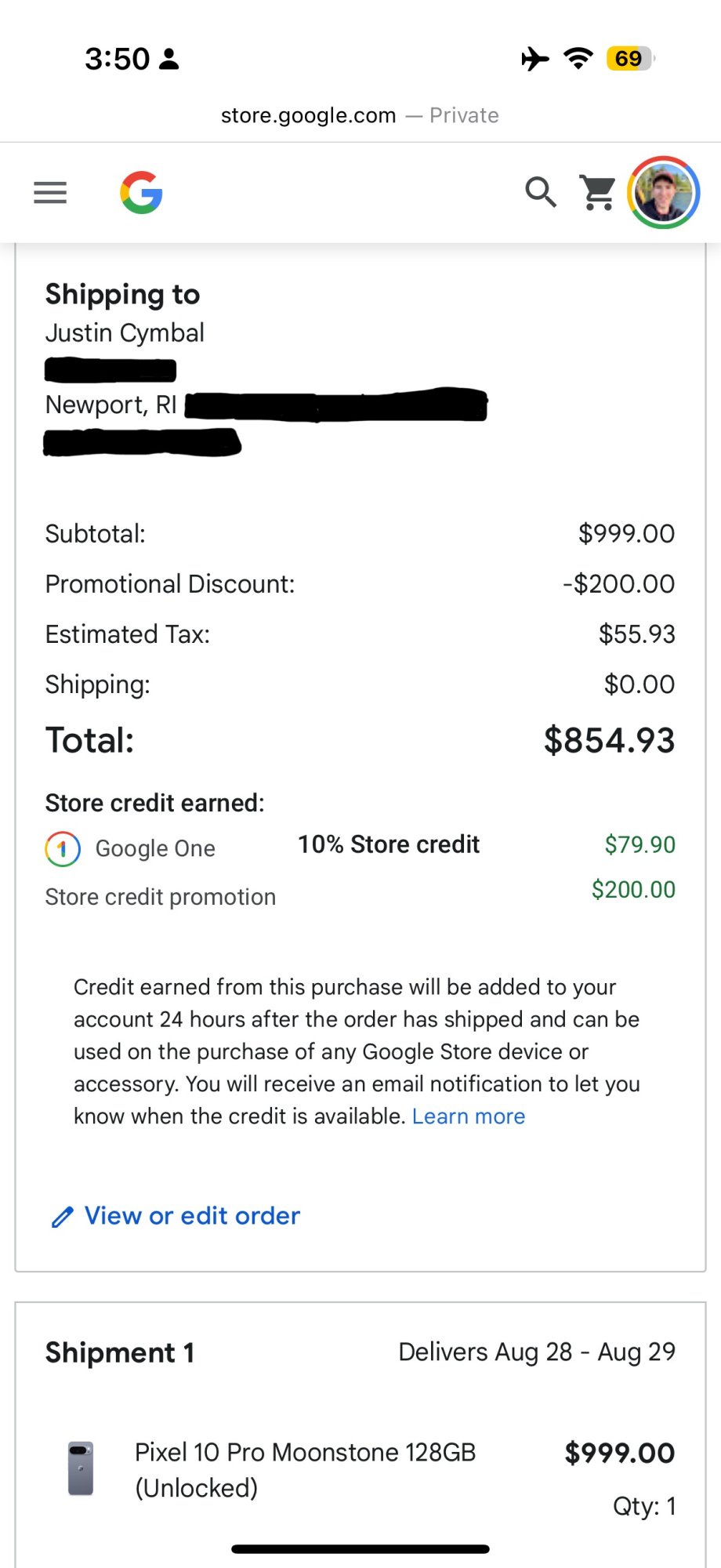Screen dimensions: 721x1568
Task: Open the hamburger navigation menu
Action: [50, 193]
